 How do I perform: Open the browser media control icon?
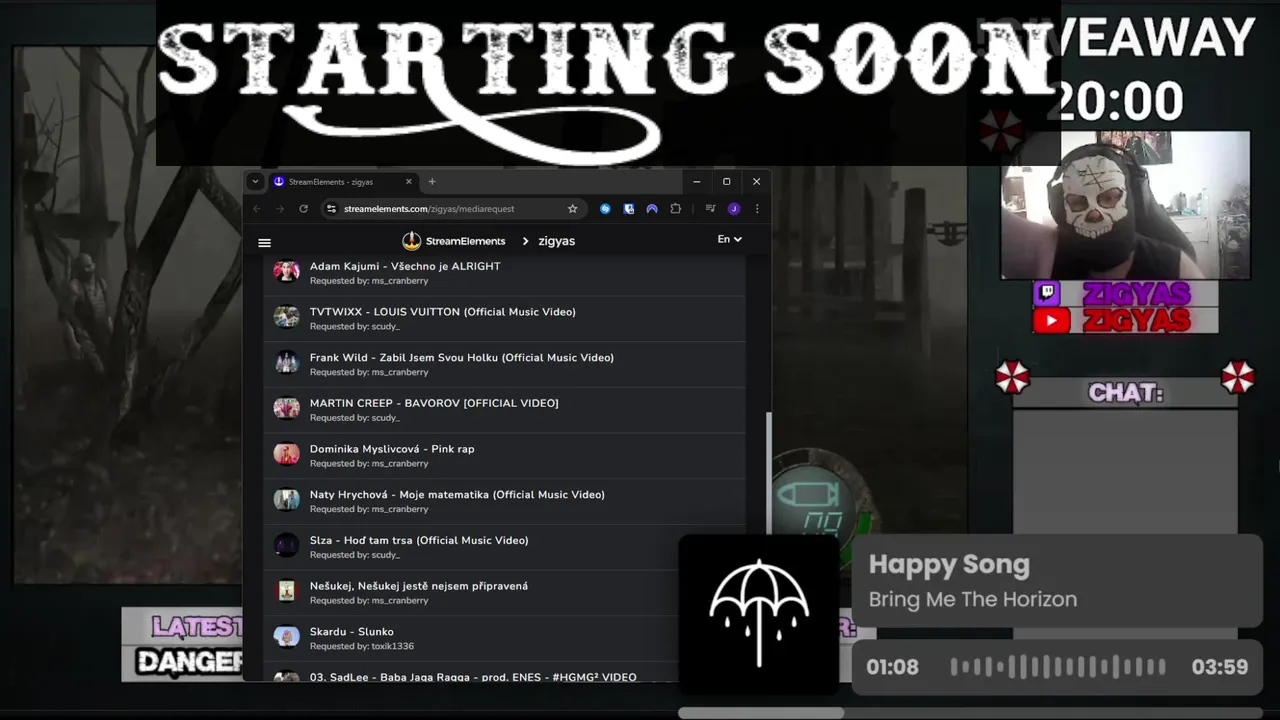(x=710, y=209)
